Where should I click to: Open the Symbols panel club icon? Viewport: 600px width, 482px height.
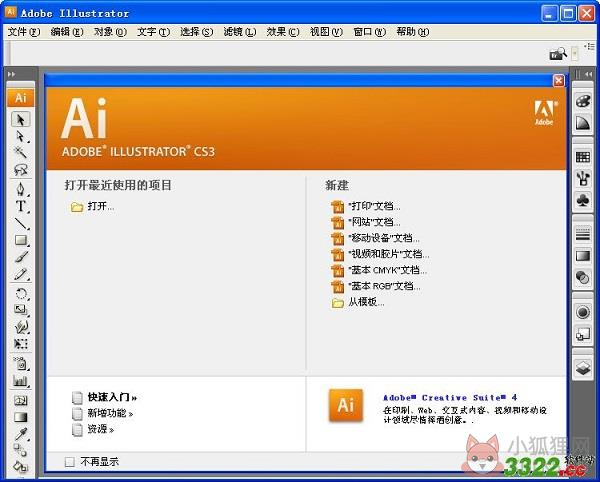pyautogui.click(x=583, y=200)
